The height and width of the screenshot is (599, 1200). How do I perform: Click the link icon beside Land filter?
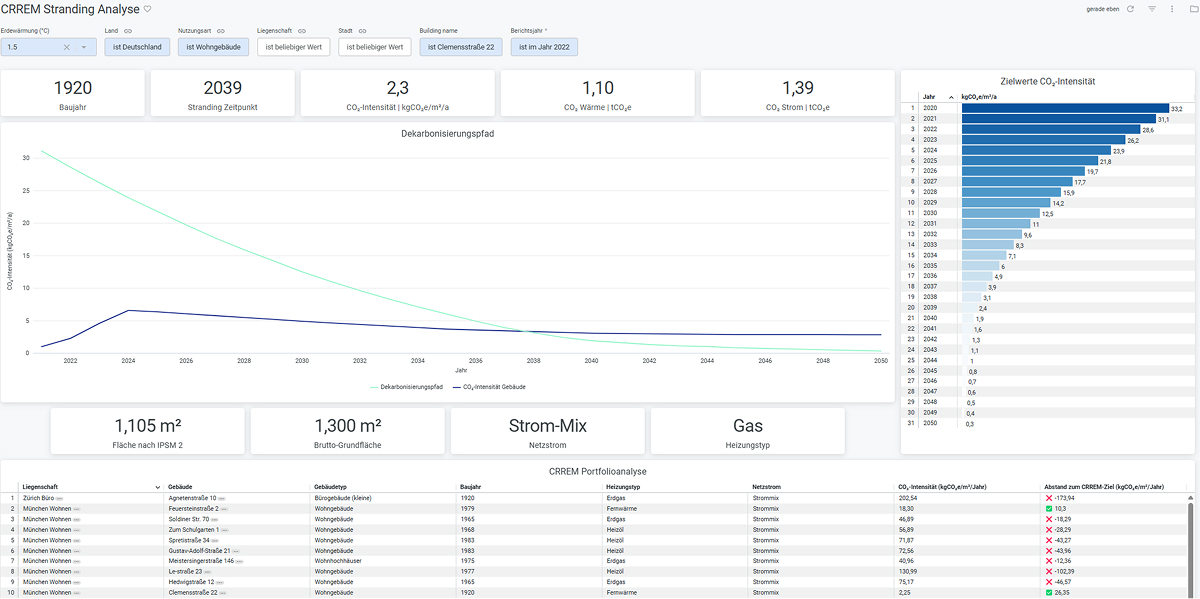(128, 31)
